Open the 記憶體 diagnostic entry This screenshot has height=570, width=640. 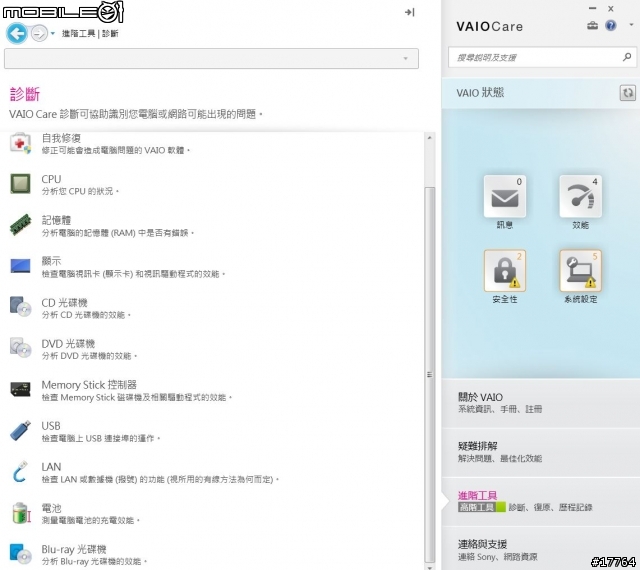[56, 220]
